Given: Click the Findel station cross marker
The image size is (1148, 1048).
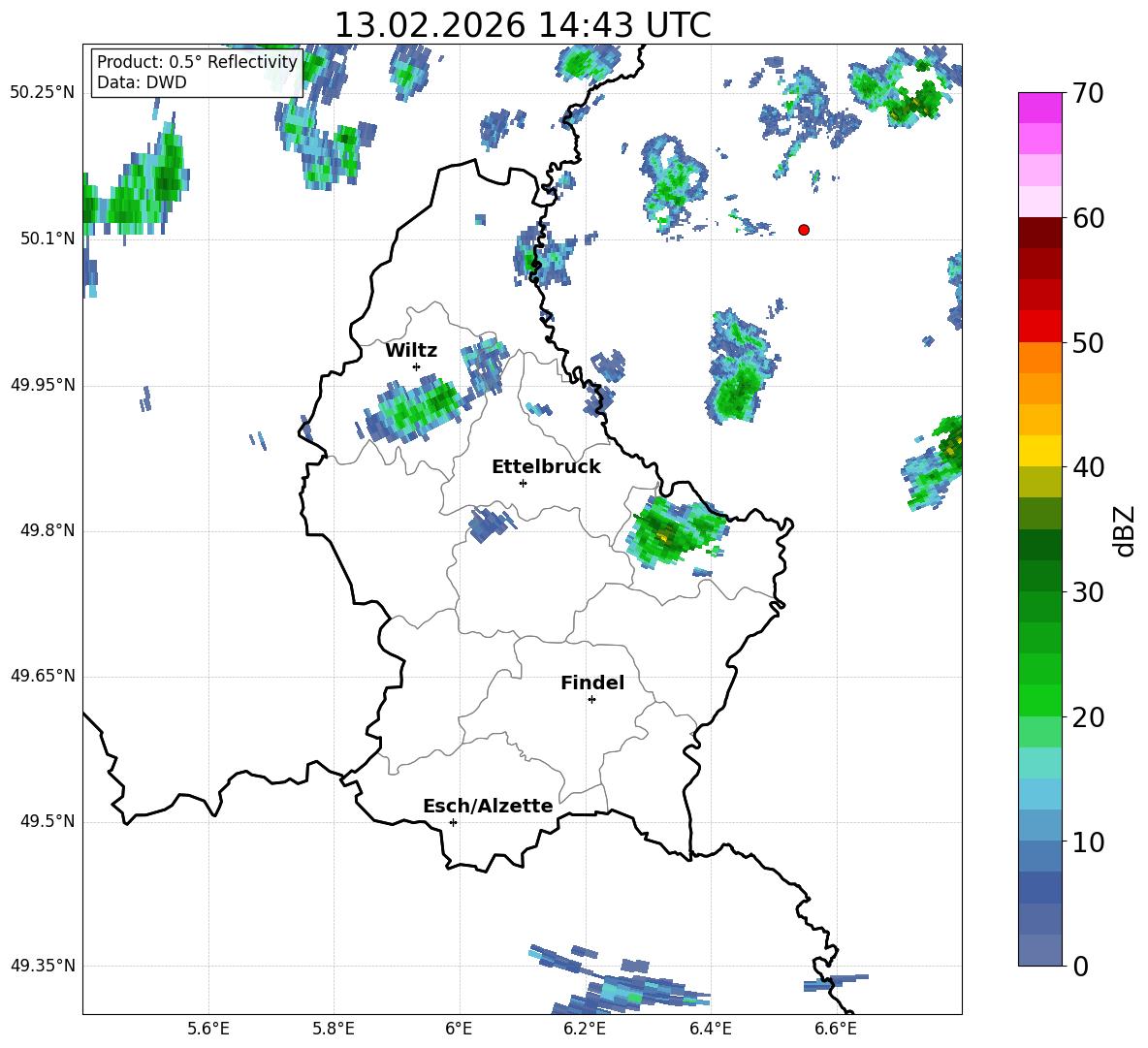Looking at the screenshot, I should (x=591, y=700).
